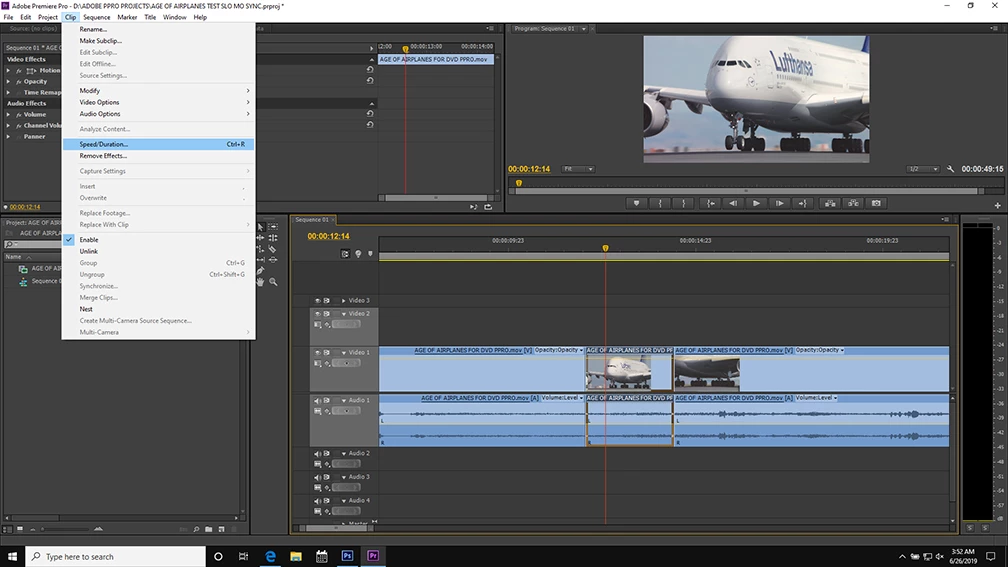The width and height of the screenshot is (1008, 567).
Task: Click the Sequence 01 timeline tab
Action: 312,220
